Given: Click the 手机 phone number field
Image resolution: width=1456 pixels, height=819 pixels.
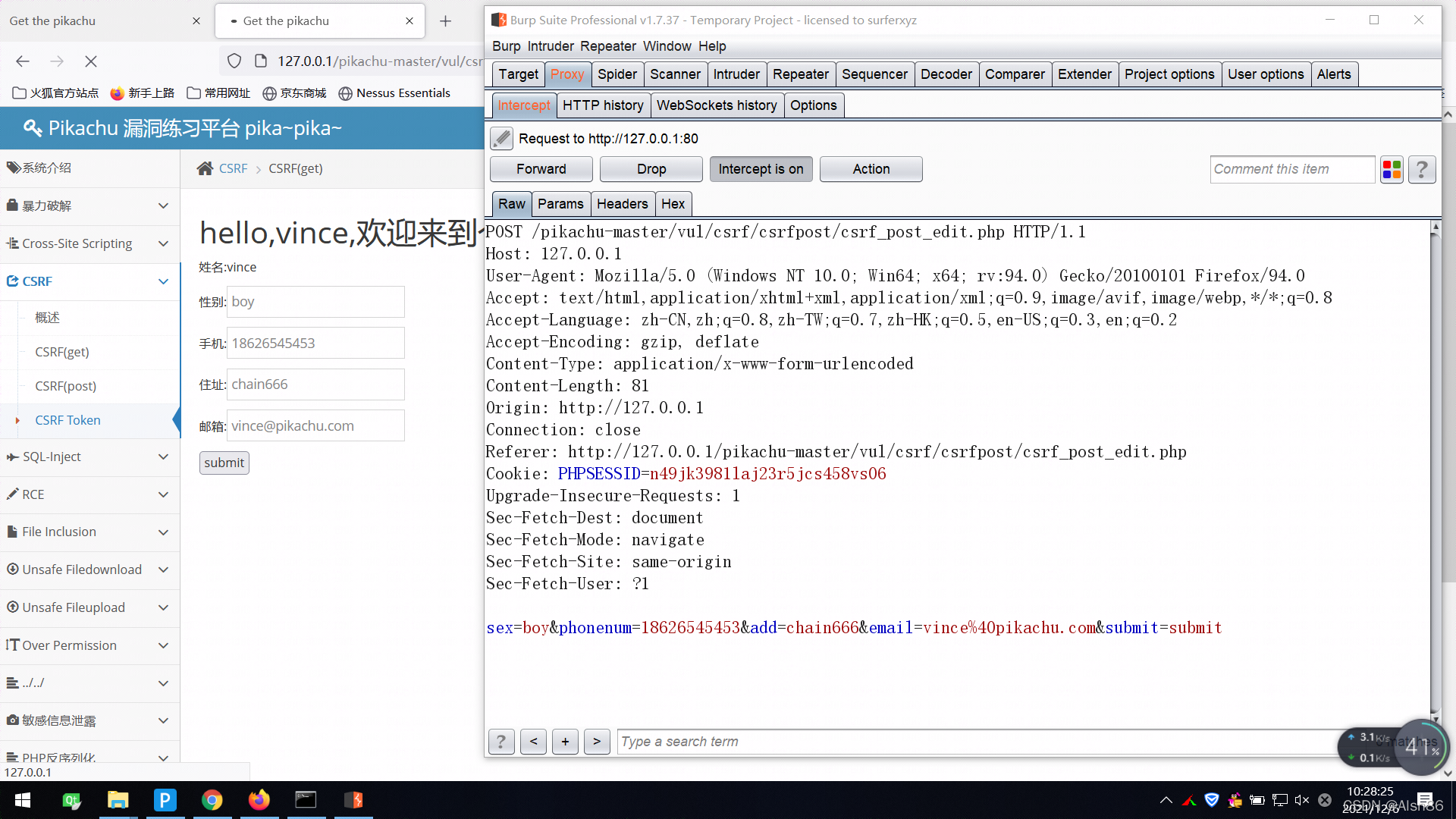Looking at the screenshot, I should click(315, 344).
